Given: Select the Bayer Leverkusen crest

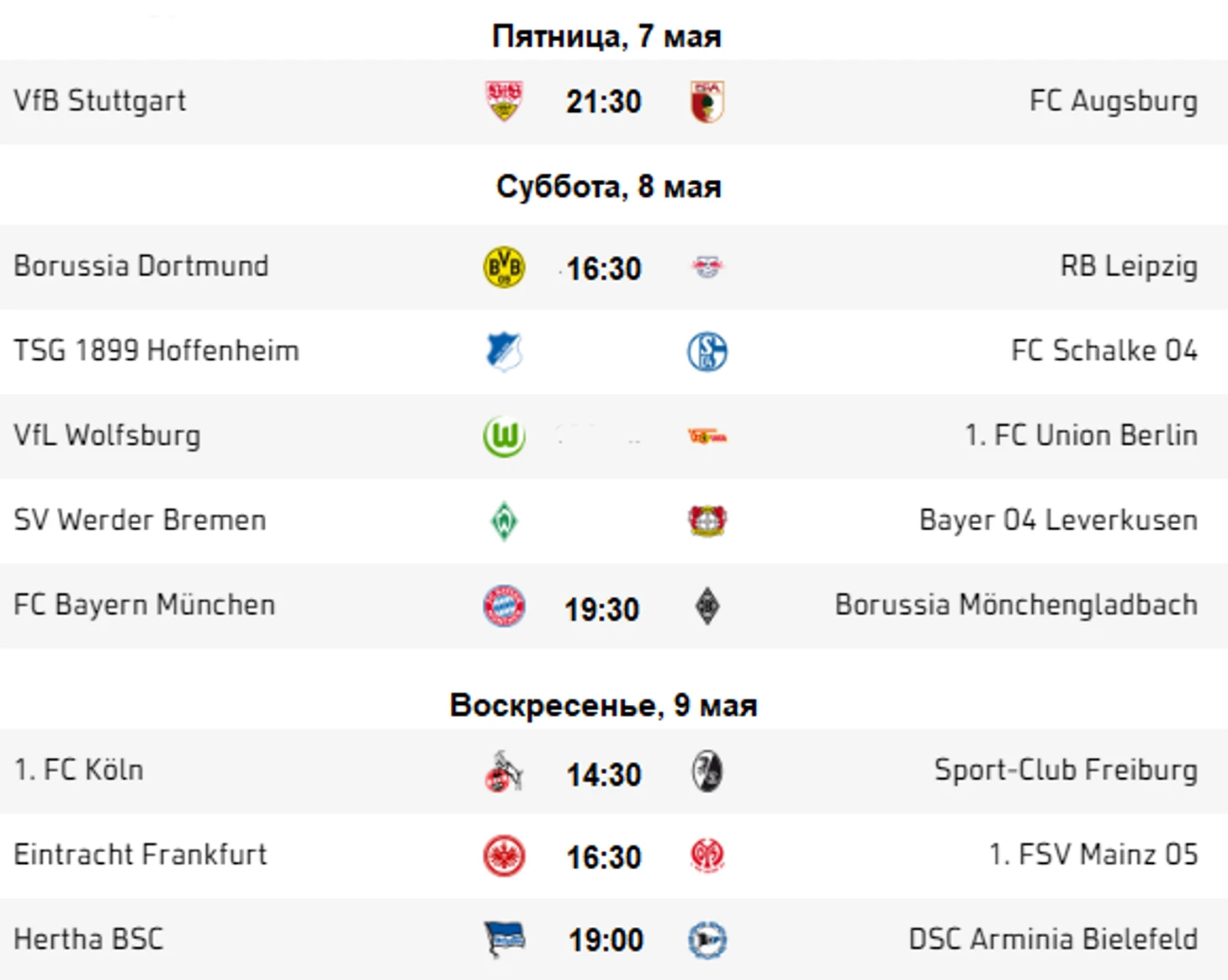Looking at the screenshot, I should coord(707,521).
